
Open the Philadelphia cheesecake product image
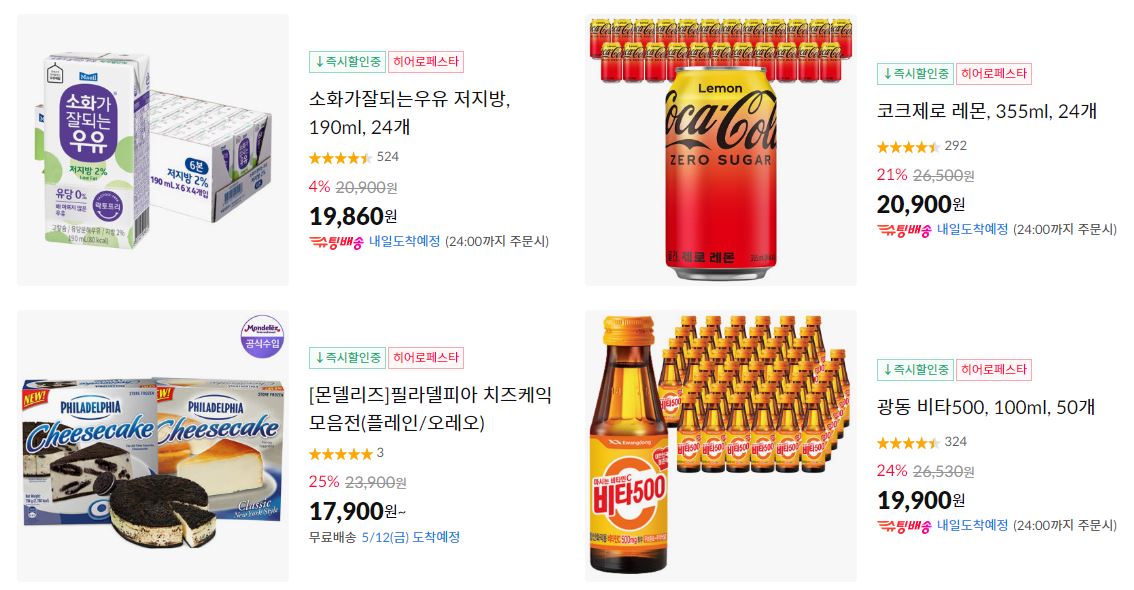coord(153,446)
